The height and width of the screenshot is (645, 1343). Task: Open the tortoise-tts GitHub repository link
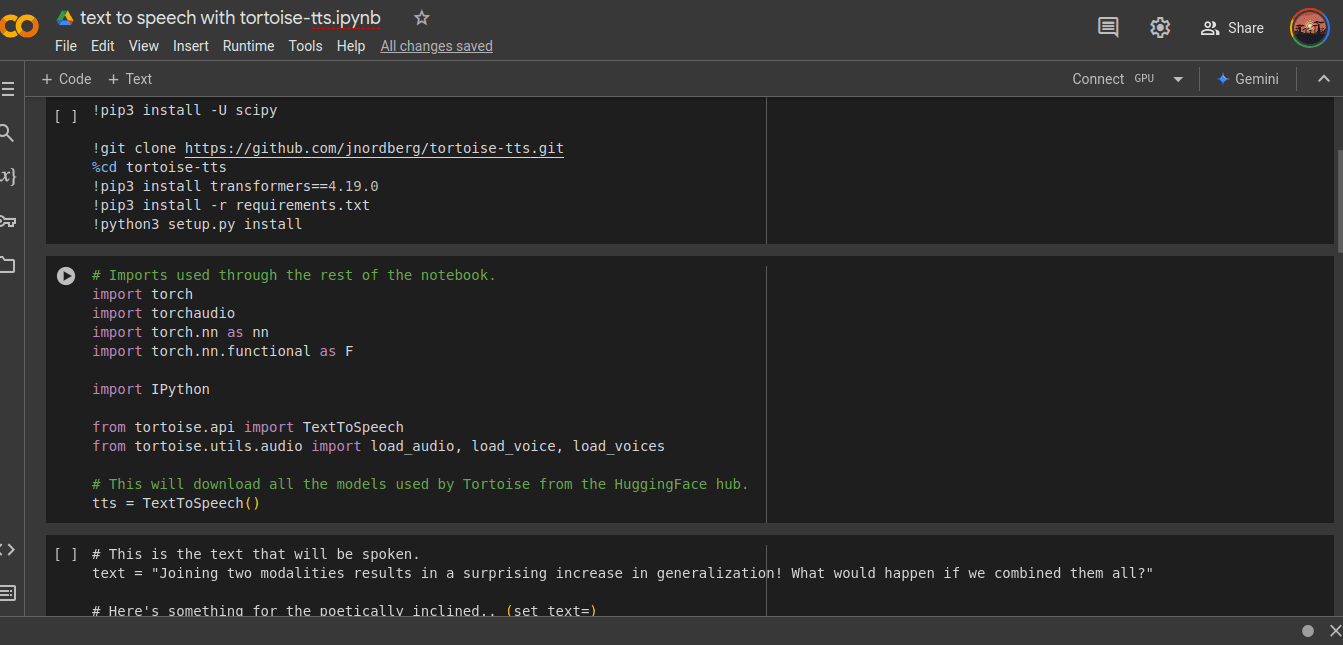(x=374, y=148)
